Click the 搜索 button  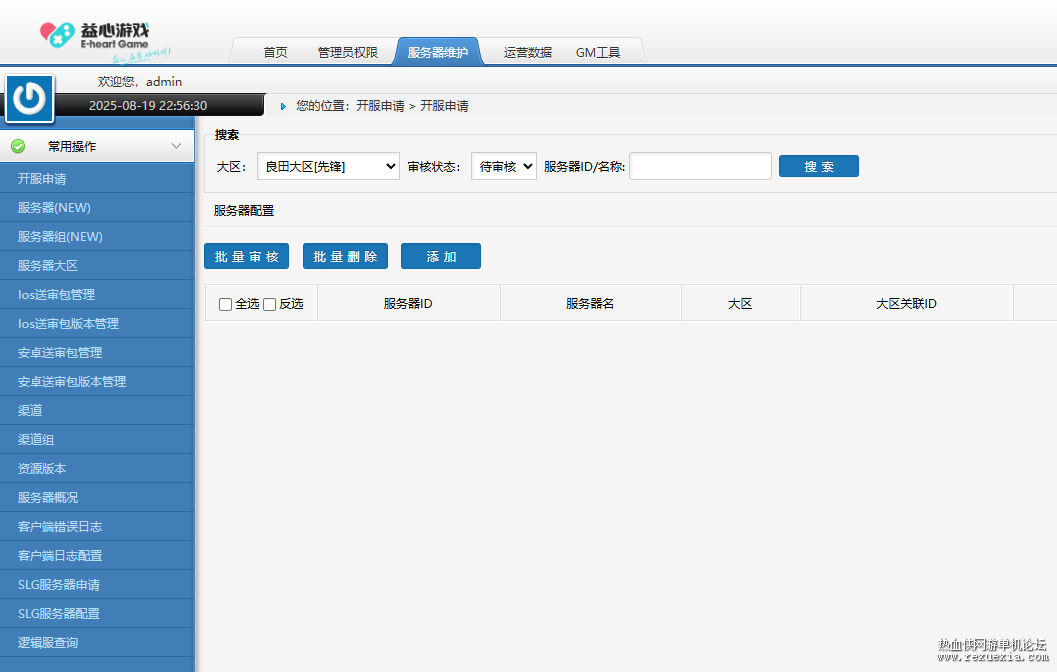(818, 166)
